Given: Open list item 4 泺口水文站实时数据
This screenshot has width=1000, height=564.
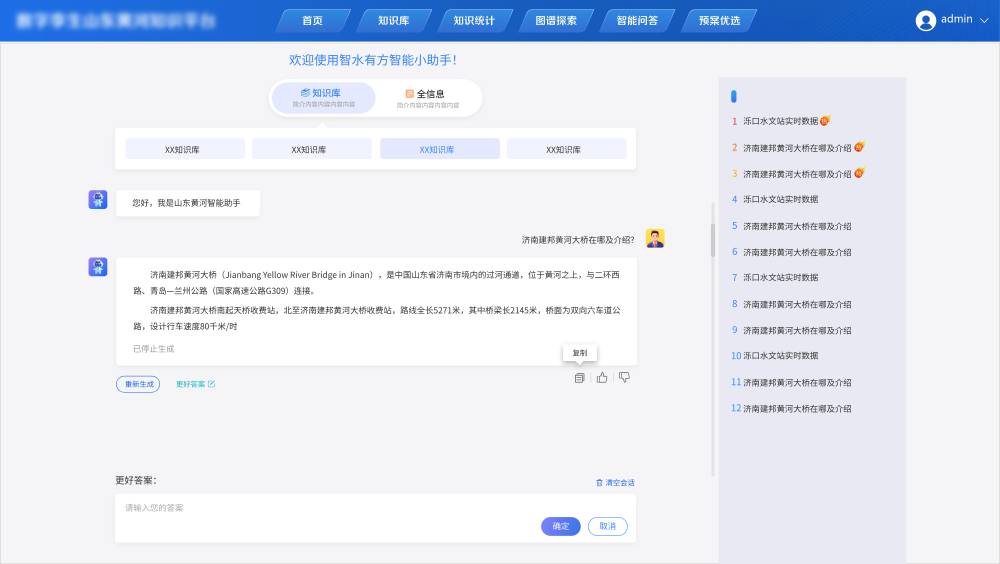Looking at the screenshot, I should (x=780, y=199).
